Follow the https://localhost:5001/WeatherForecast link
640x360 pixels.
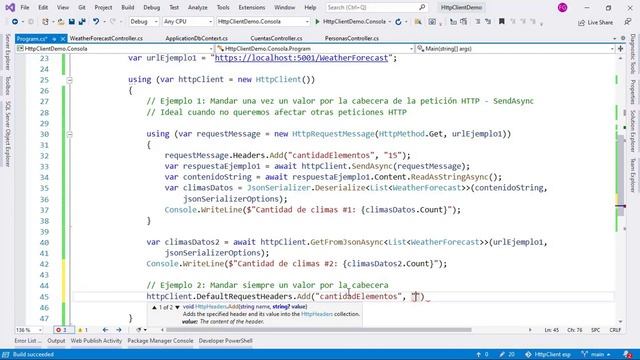[301, 58]
